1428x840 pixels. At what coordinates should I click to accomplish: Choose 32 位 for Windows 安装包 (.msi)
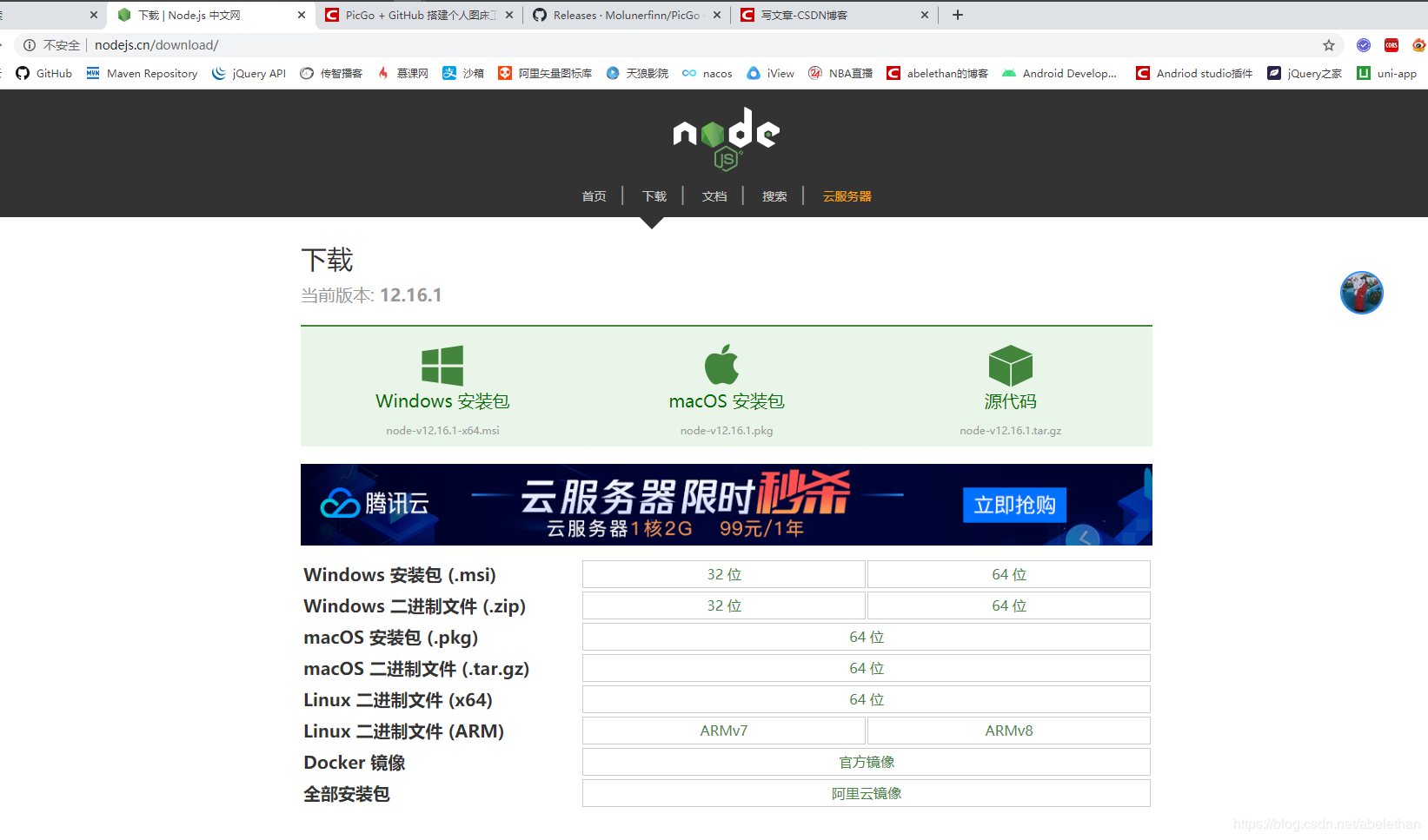click(x=724, y=574)
